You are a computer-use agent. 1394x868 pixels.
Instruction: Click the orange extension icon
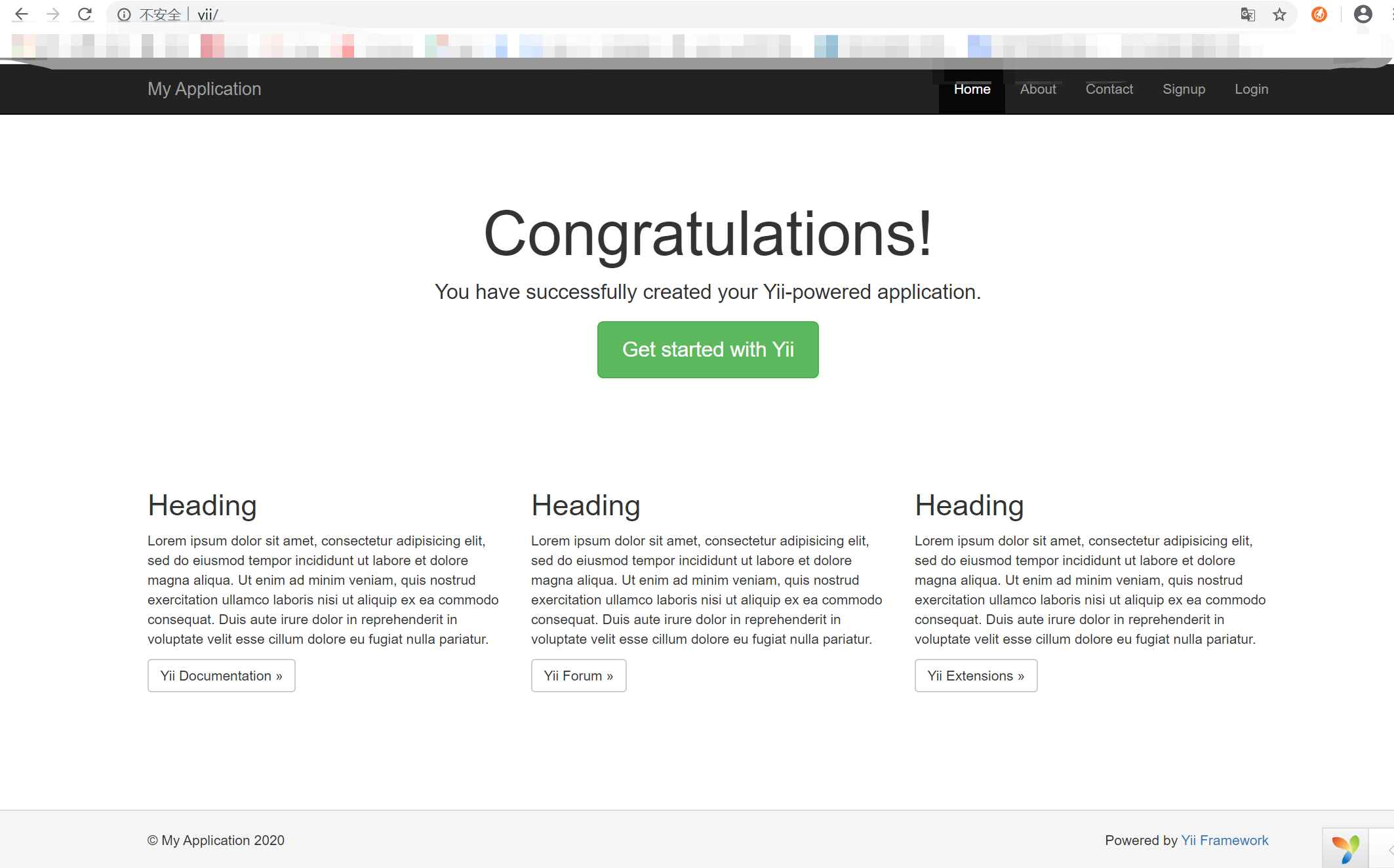[1319, 14]
